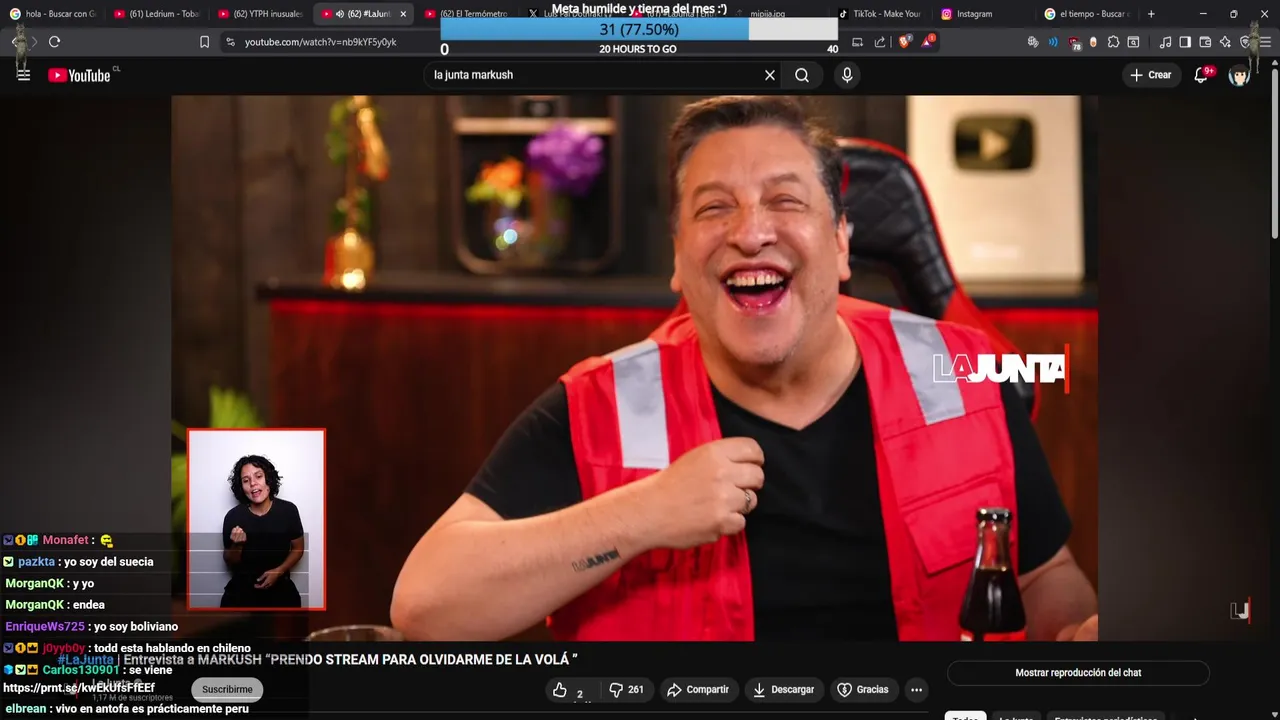Open the three-dot more actions menu

(x=916, y=690)
